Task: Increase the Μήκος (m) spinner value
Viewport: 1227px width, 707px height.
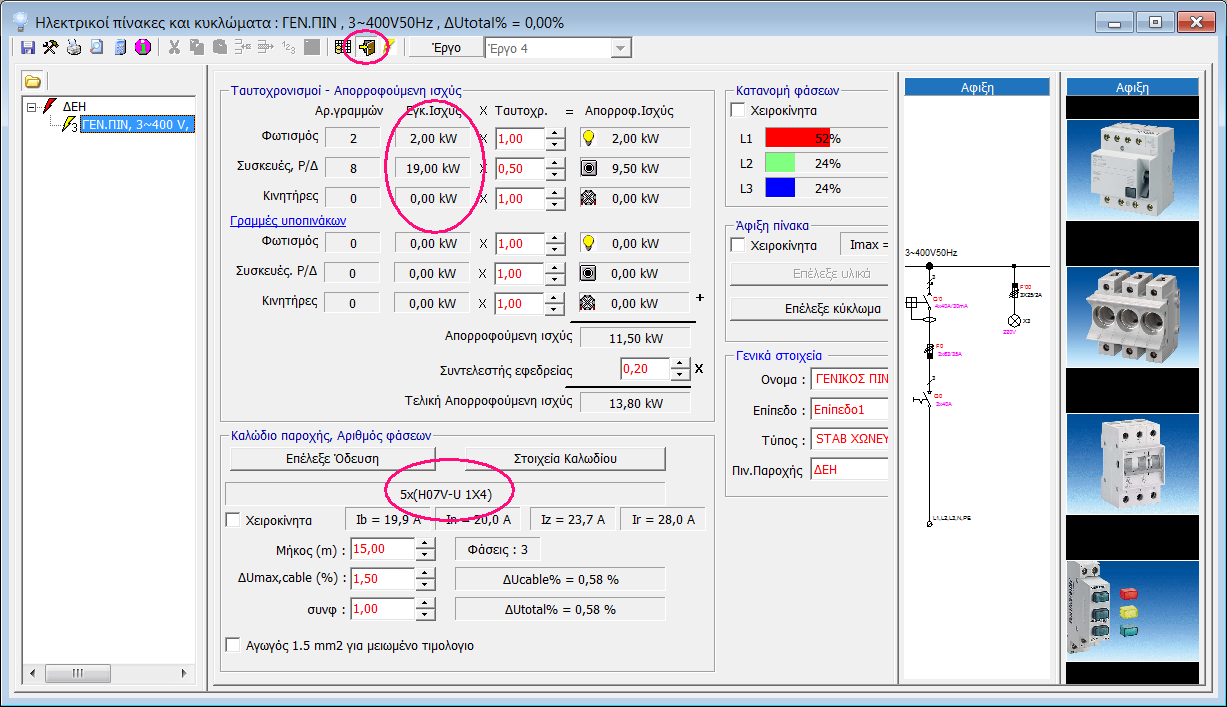Action: point(426,544)
